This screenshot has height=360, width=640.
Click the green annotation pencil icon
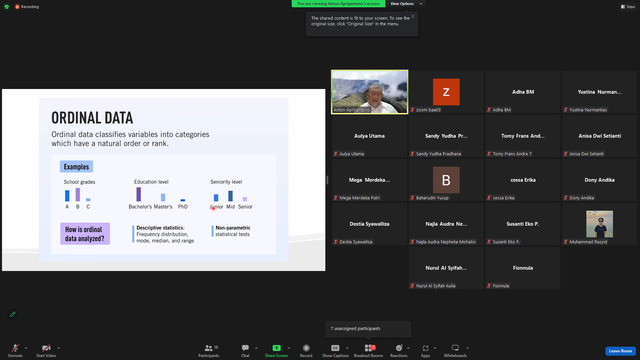pos(13,314)
